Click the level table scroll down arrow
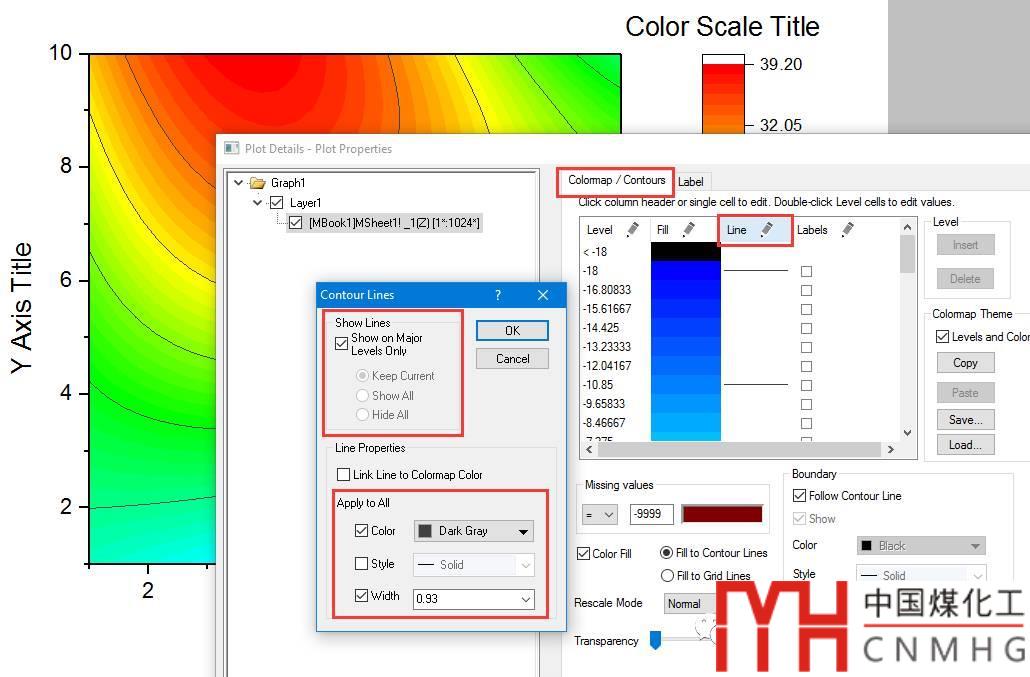 click(907, 433)
